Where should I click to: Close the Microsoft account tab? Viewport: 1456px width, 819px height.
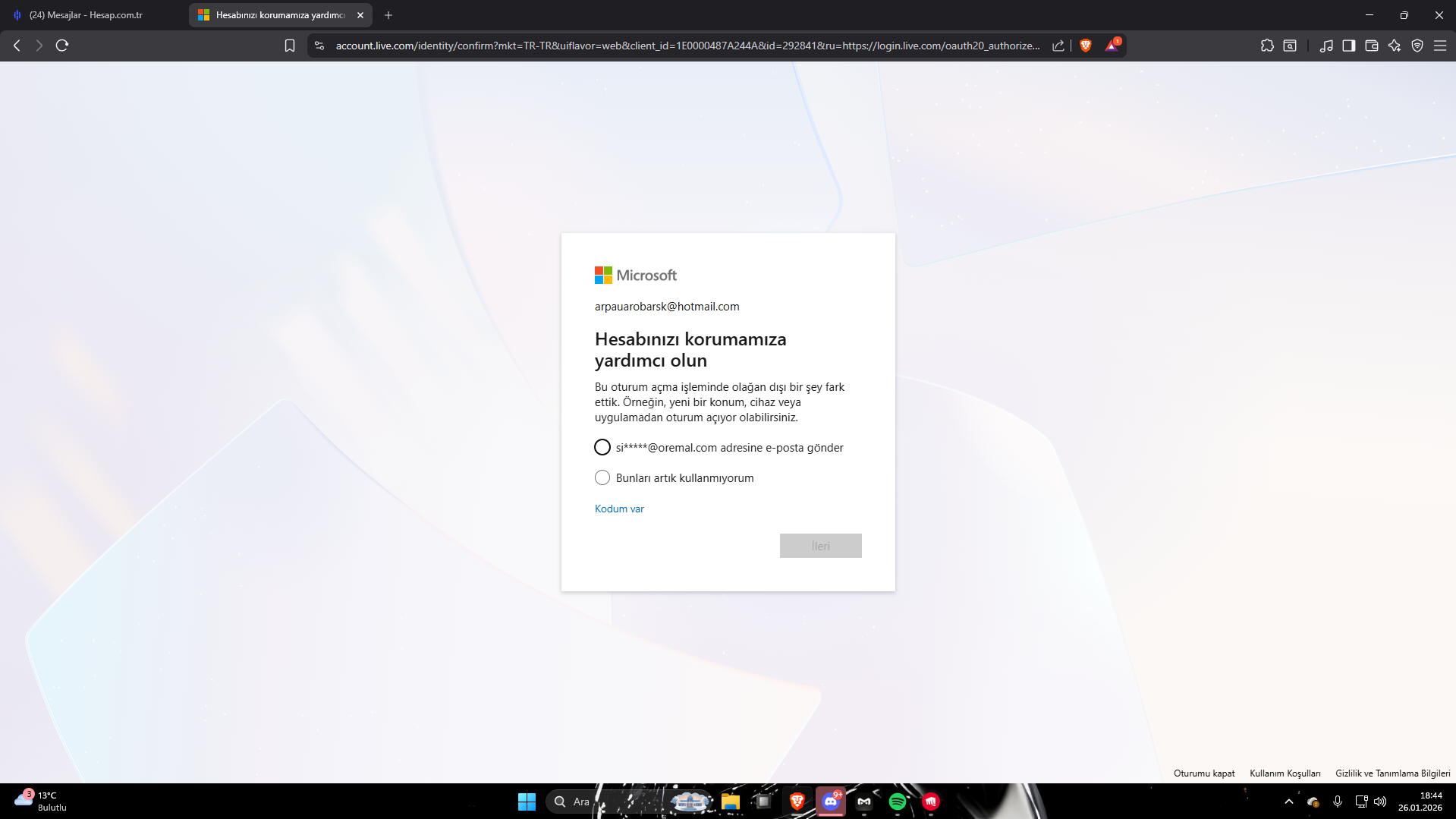pyautogui.click(x=360, y=15)
